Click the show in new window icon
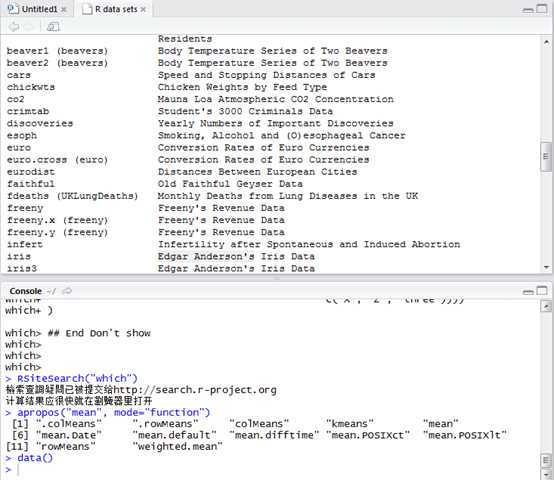The height and width of the screenshot is (480, 554). coord(53,26)
